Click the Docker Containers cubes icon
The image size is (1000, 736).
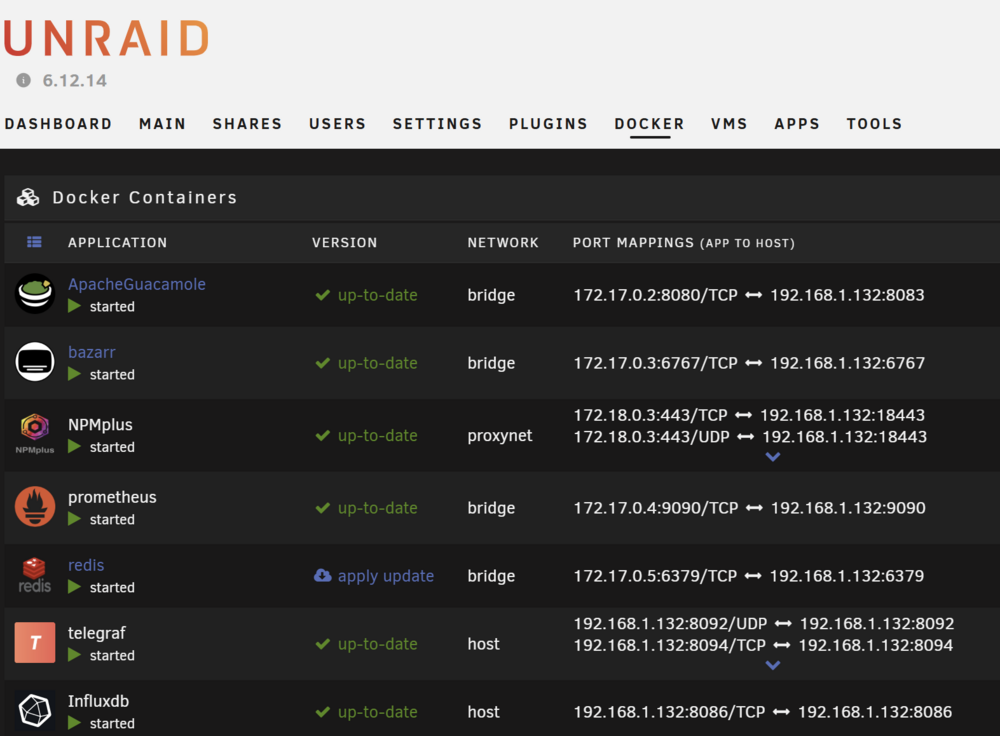pos(27,198)
